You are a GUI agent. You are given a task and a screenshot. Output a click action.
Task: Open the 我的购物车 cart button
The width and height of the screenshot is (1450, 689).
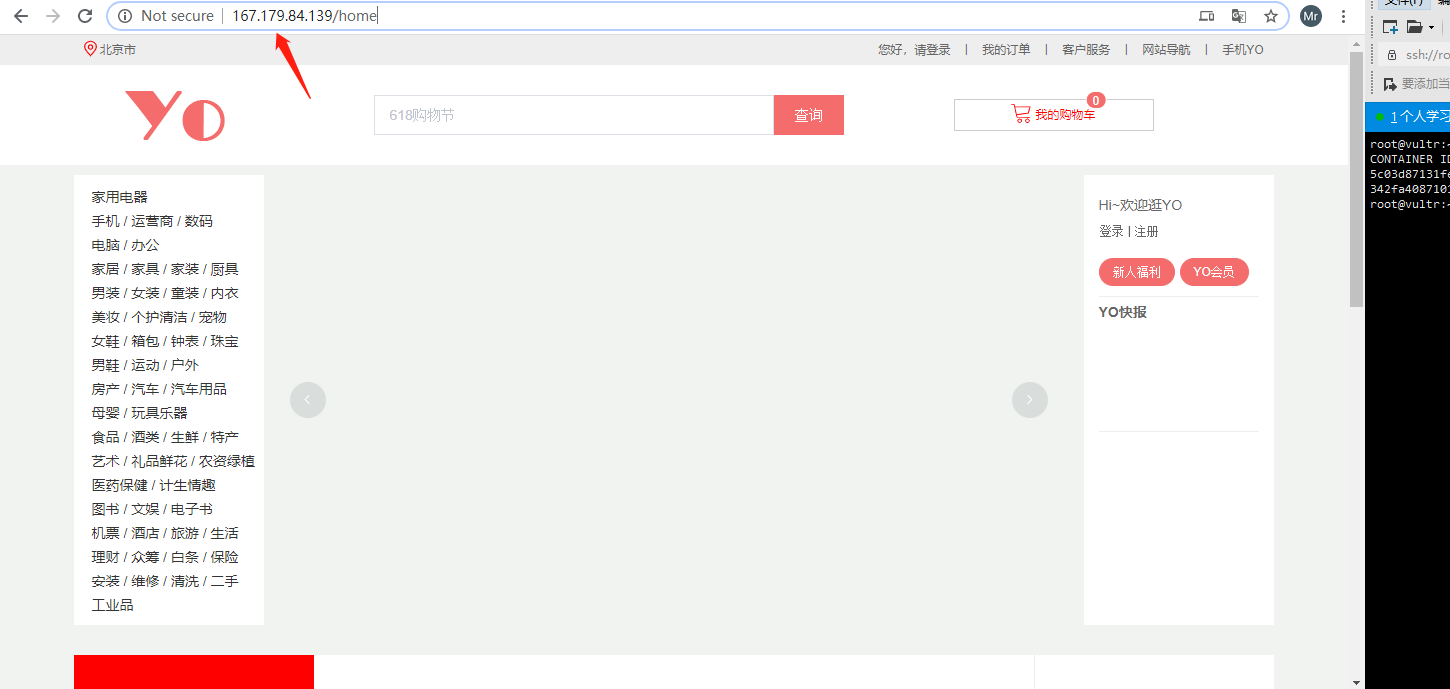[1054, 115]
